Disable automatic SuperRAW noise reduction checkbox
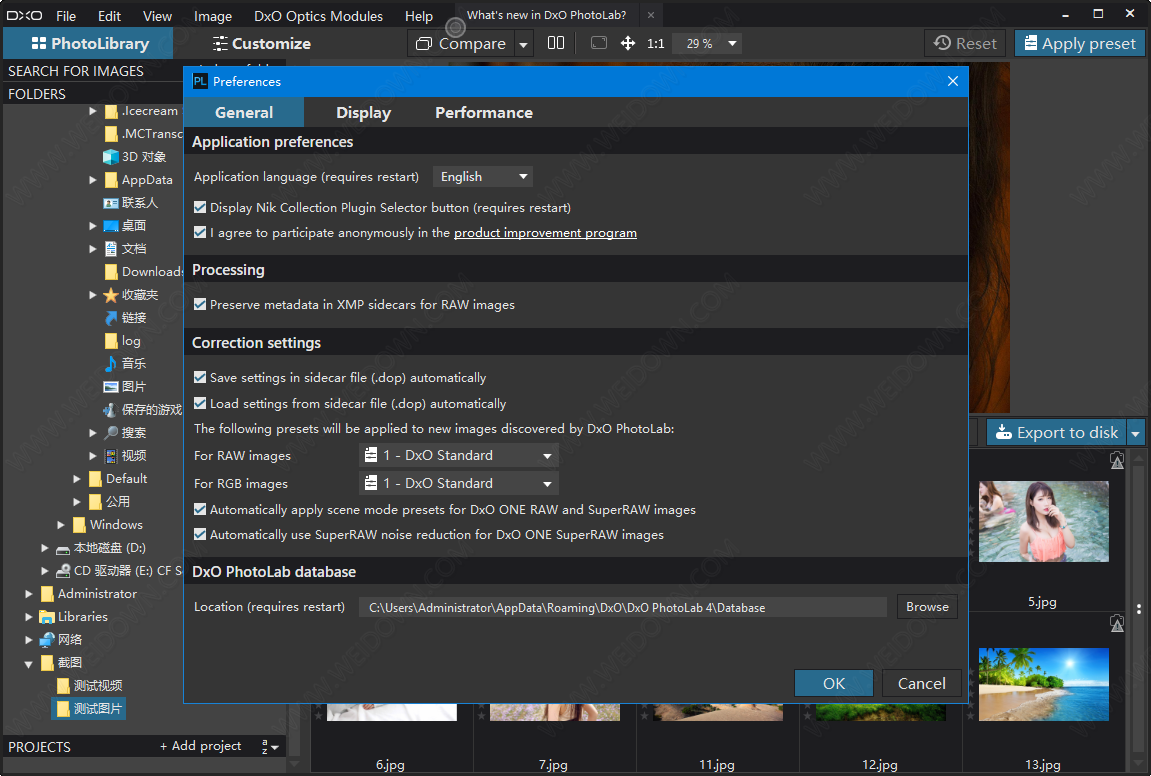This screenshot has height=776, width=1151. click(200, 534)
